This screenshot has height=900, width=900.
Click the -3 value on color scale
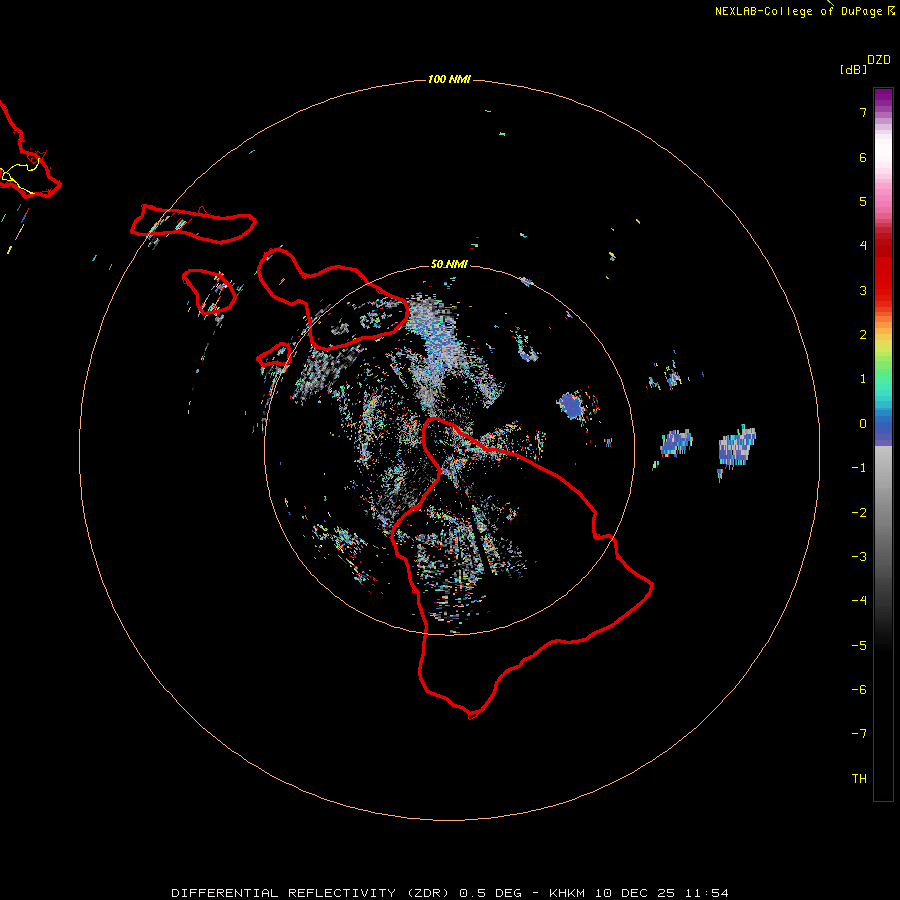click(x=859, y=557)
